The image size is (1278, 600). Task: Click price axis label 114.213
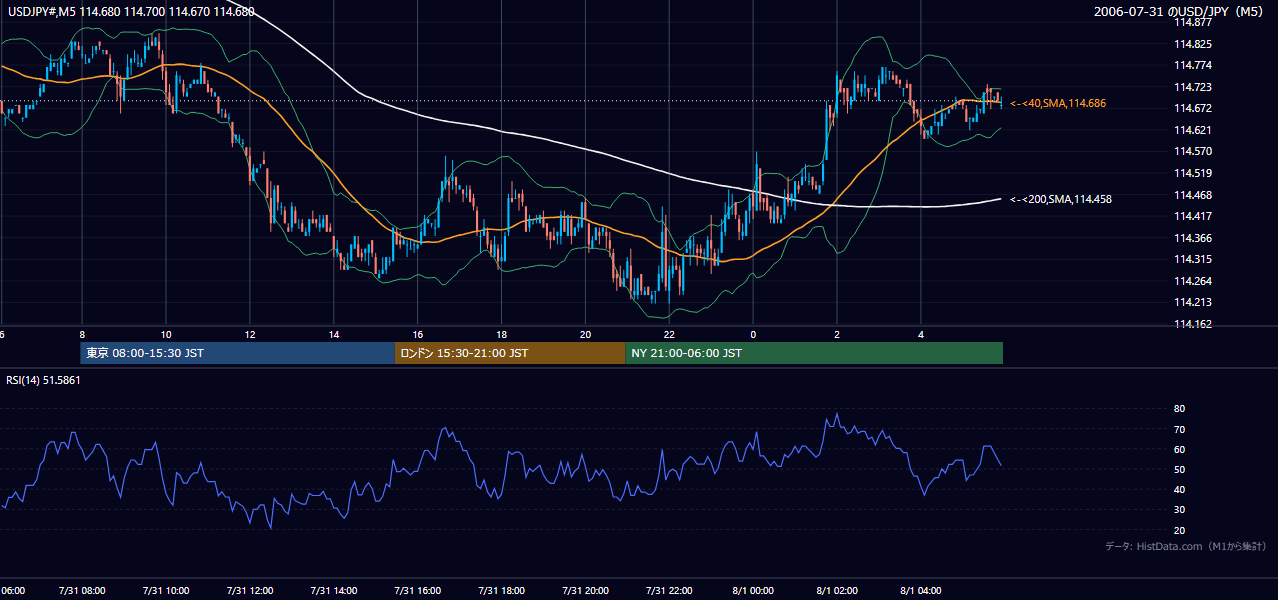[x=1193, y=302]
